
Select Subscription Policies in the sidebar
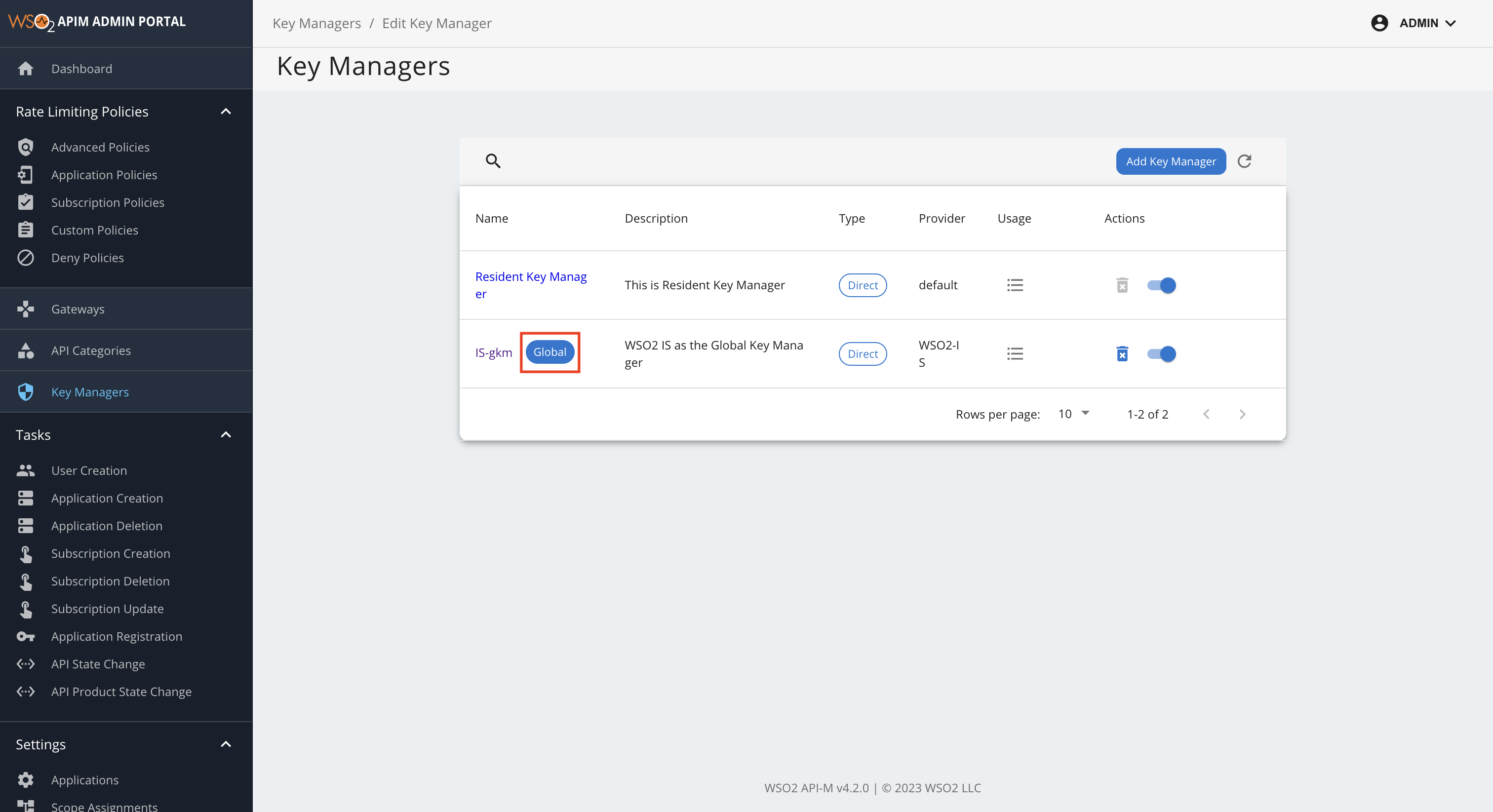coord(107,202)
